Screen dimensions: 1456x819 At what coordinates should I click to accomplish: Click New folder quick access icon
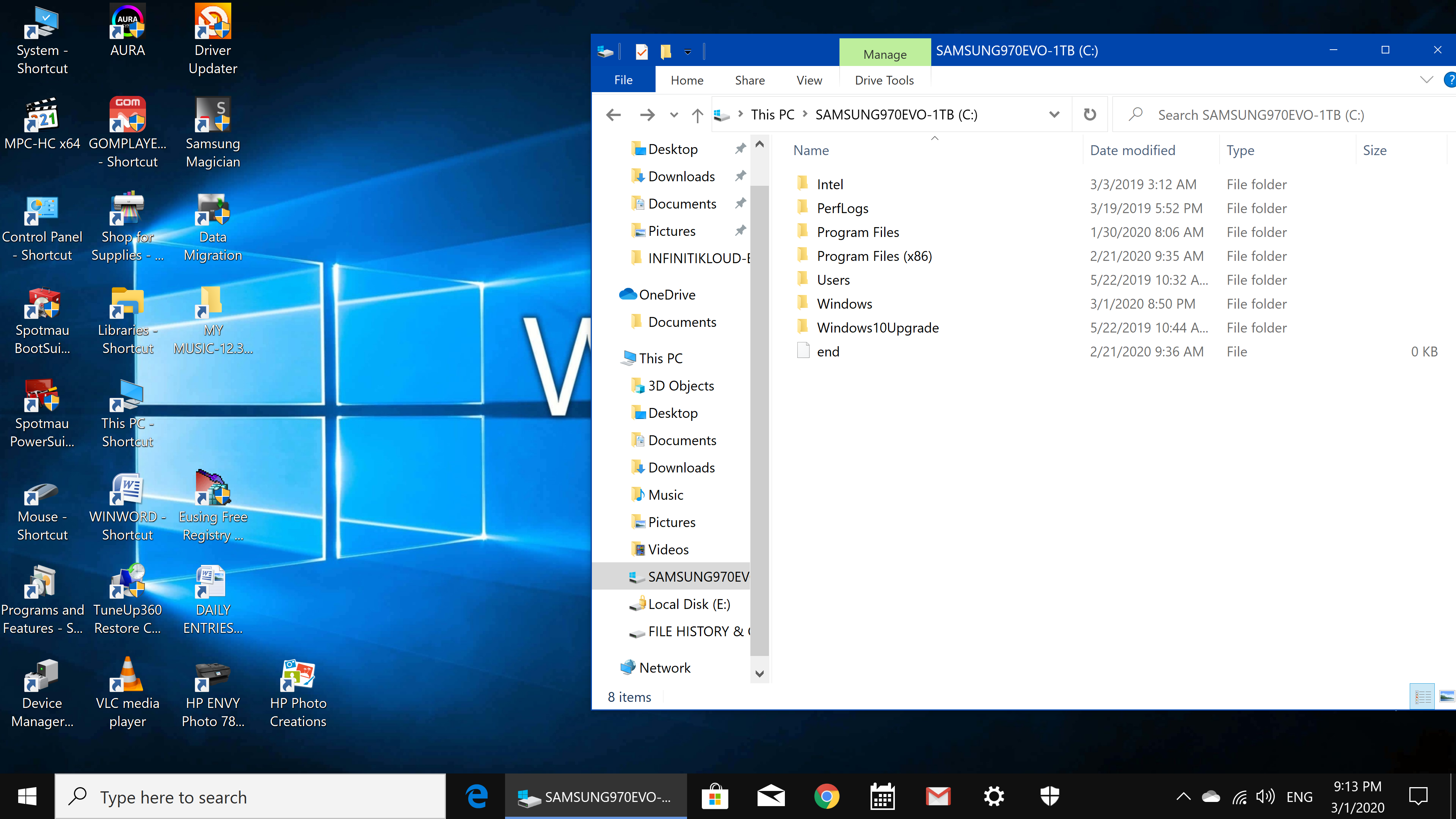coord(666,52)
